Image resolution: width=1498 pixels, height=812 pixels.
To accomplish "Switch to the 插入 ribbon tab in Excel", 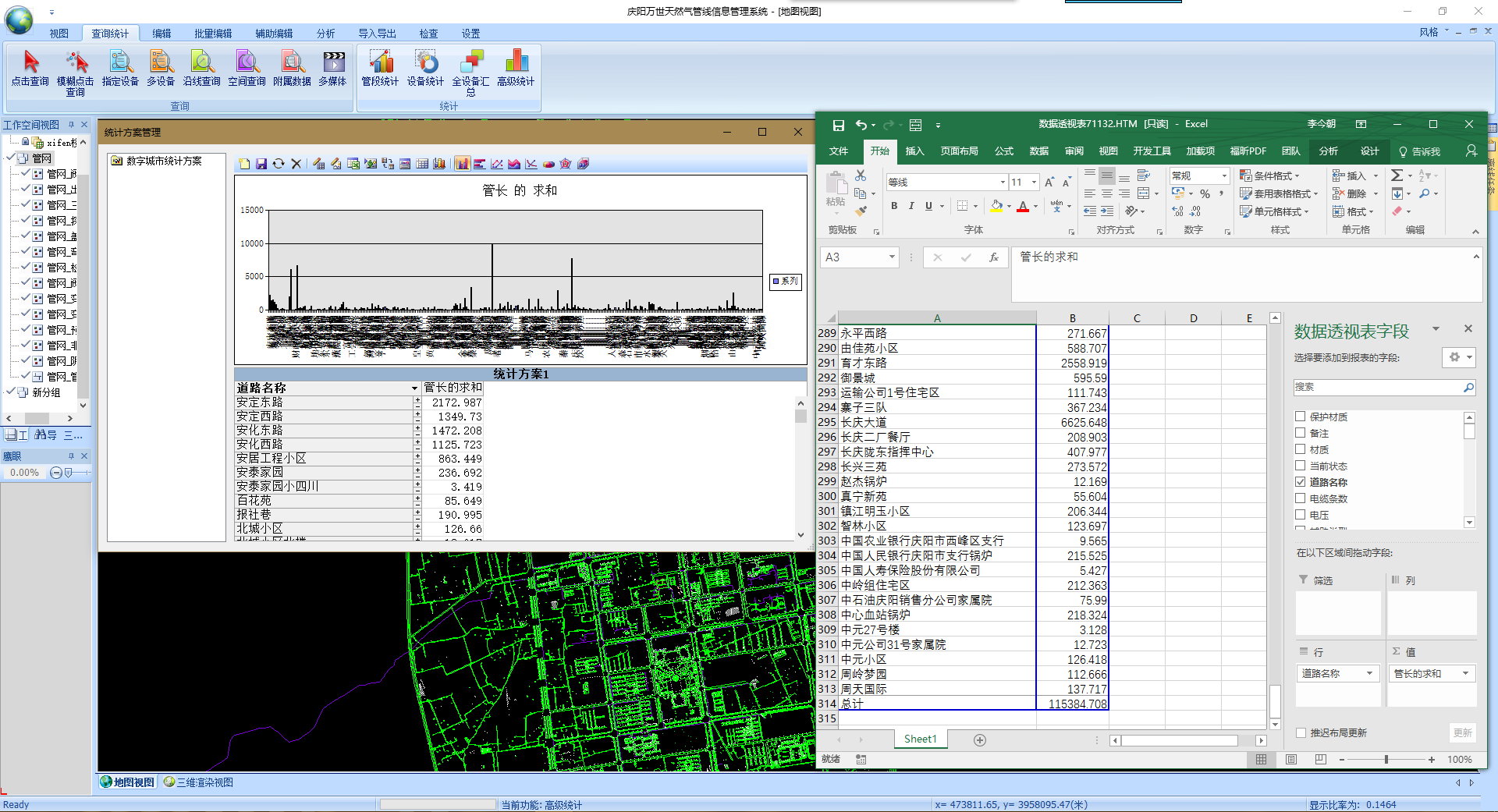I will pyautogui.click(x=914, y=151).
